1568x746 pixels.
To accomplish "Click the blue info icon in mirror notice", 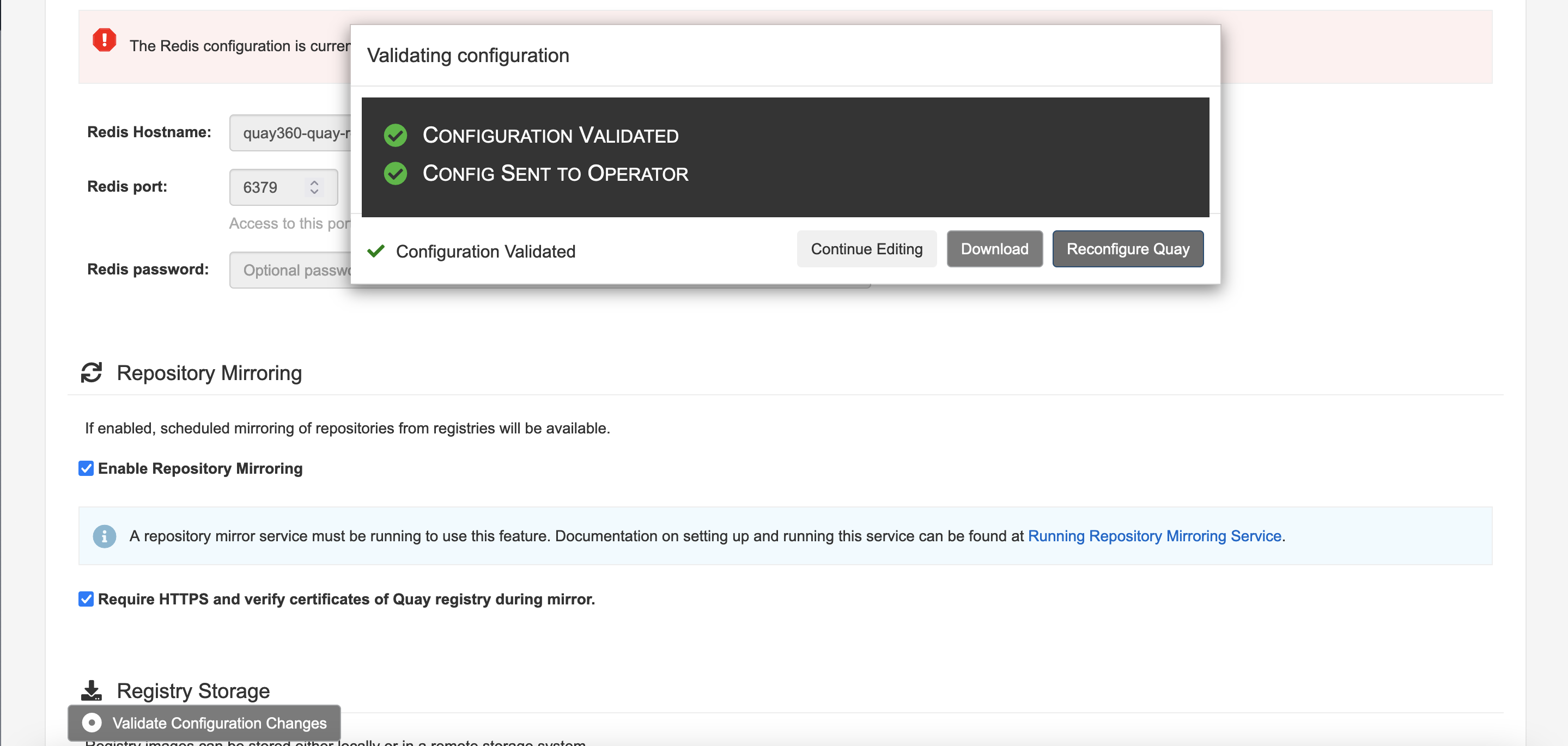I will point(104,536).
